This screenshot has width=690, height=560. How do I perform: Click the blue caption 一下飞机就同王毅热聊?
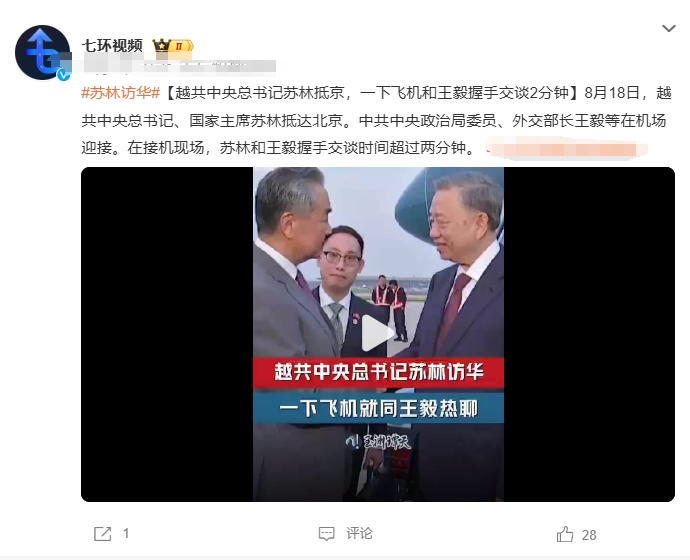(378, 408)
